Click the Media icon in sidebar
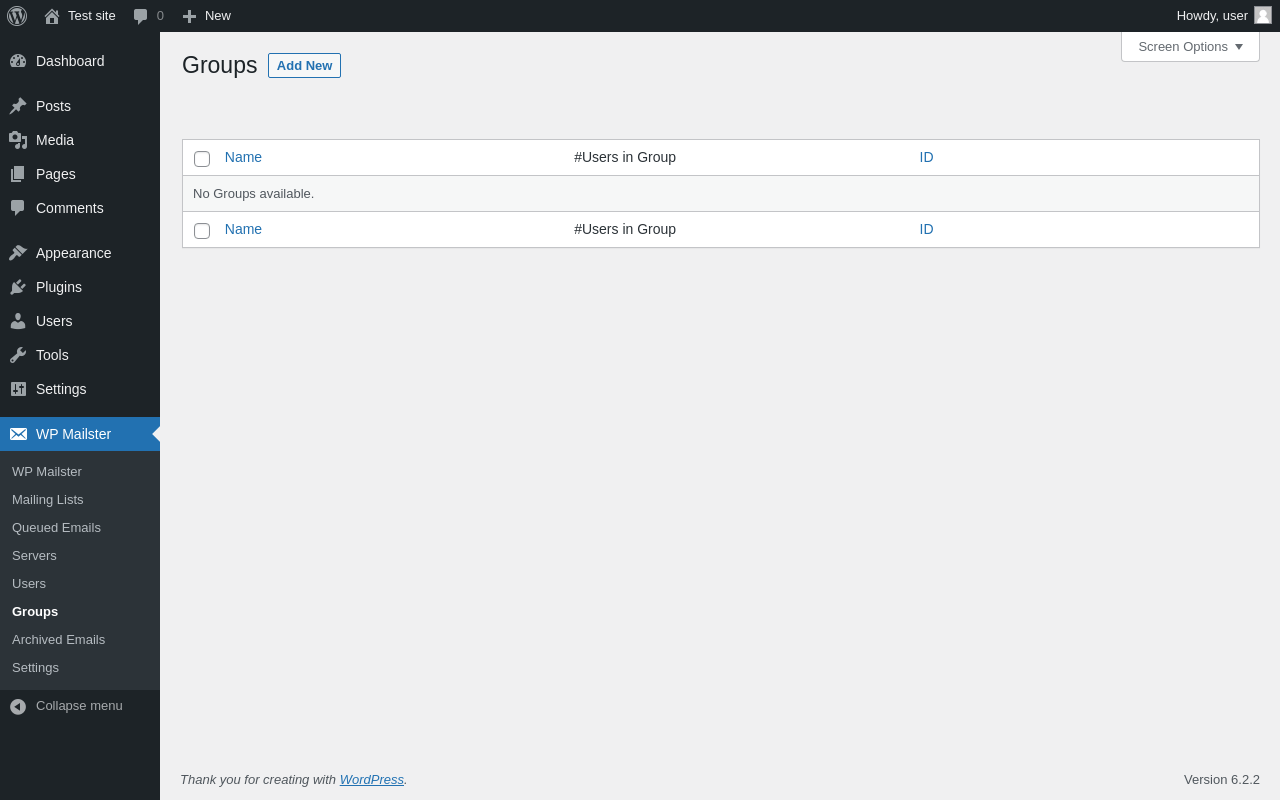This screenshot has width=1280, height=800. 18,140
